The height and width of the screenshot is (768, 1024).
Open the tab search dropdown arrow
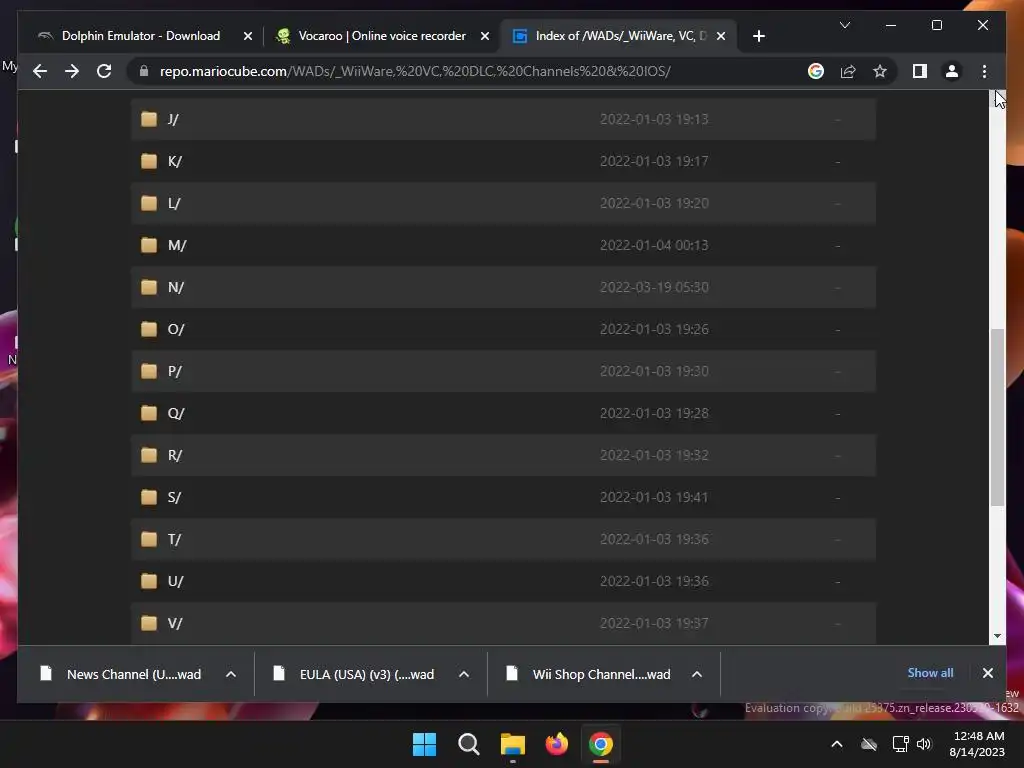pos(844,25)
